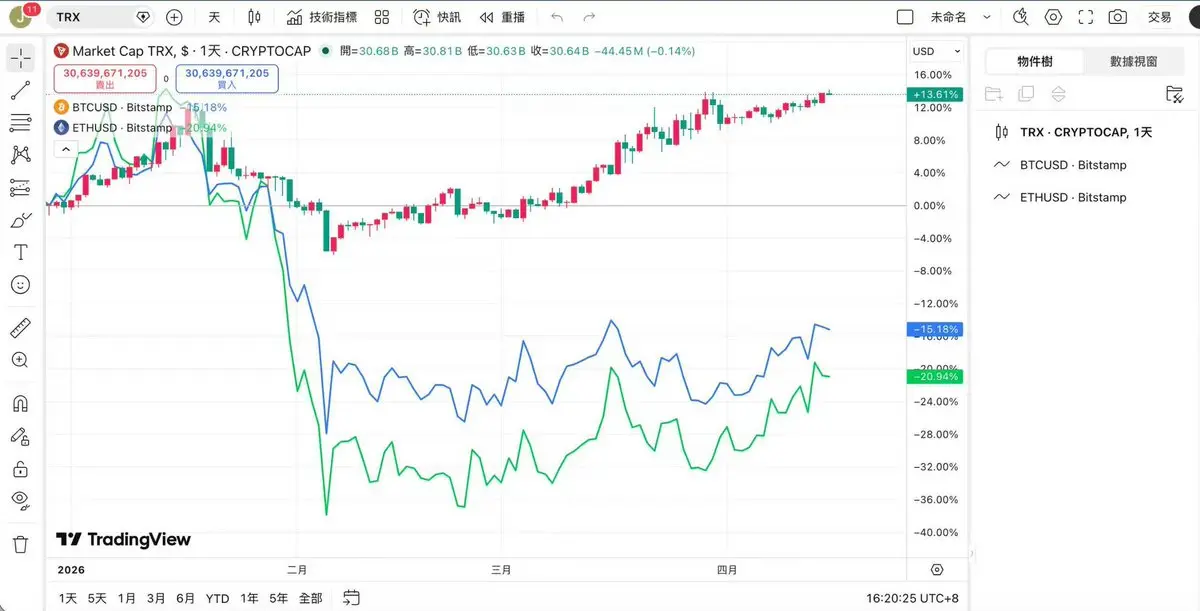Click the clone objects icon
Viewport: 1200px width, 611px height.
[x=1026, y=94]
